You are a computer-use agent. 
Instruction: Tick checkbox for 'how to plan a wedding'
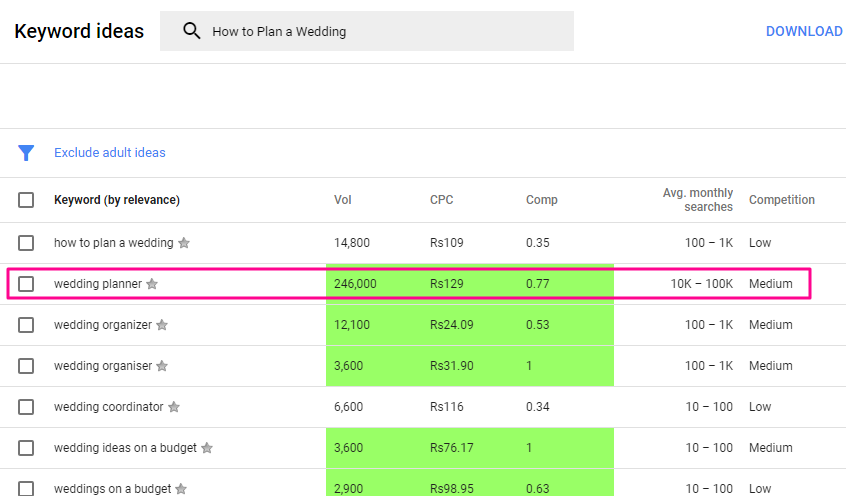click(x=26, y=243)
